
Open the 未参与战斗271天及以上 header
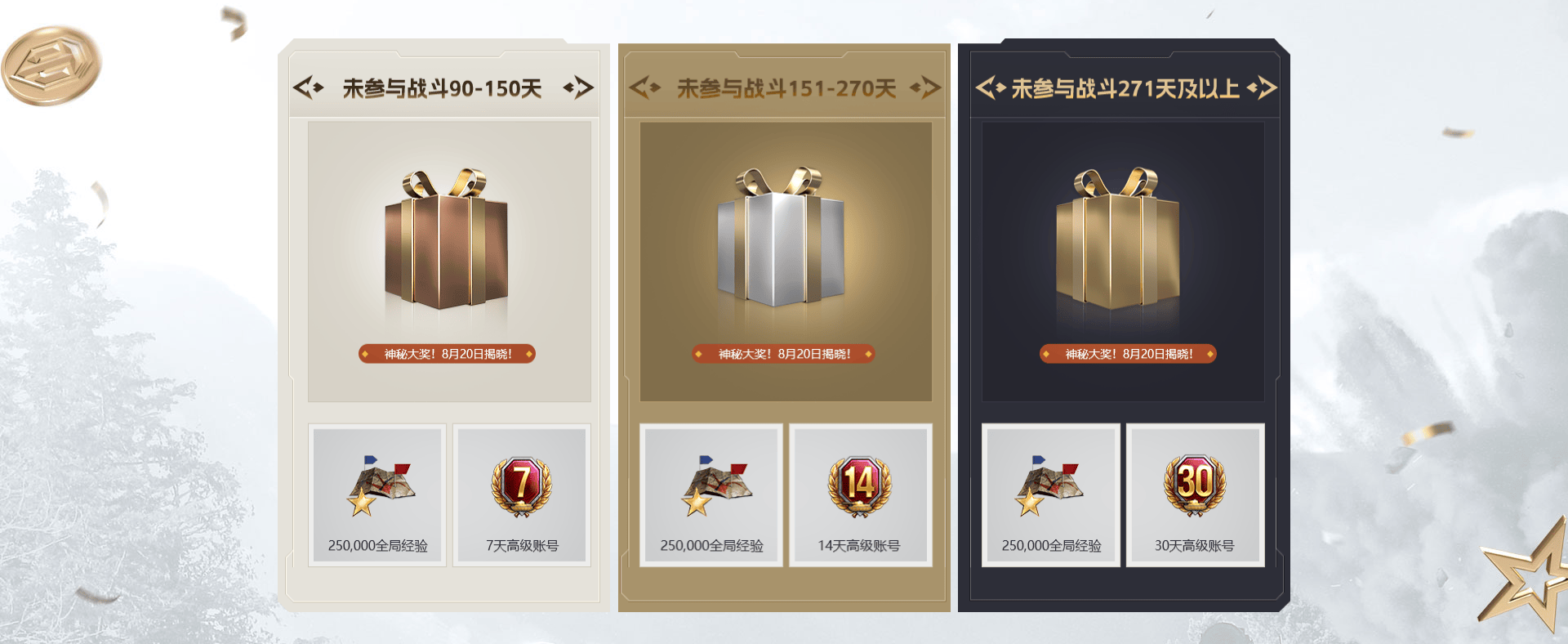click(1125, 88)
